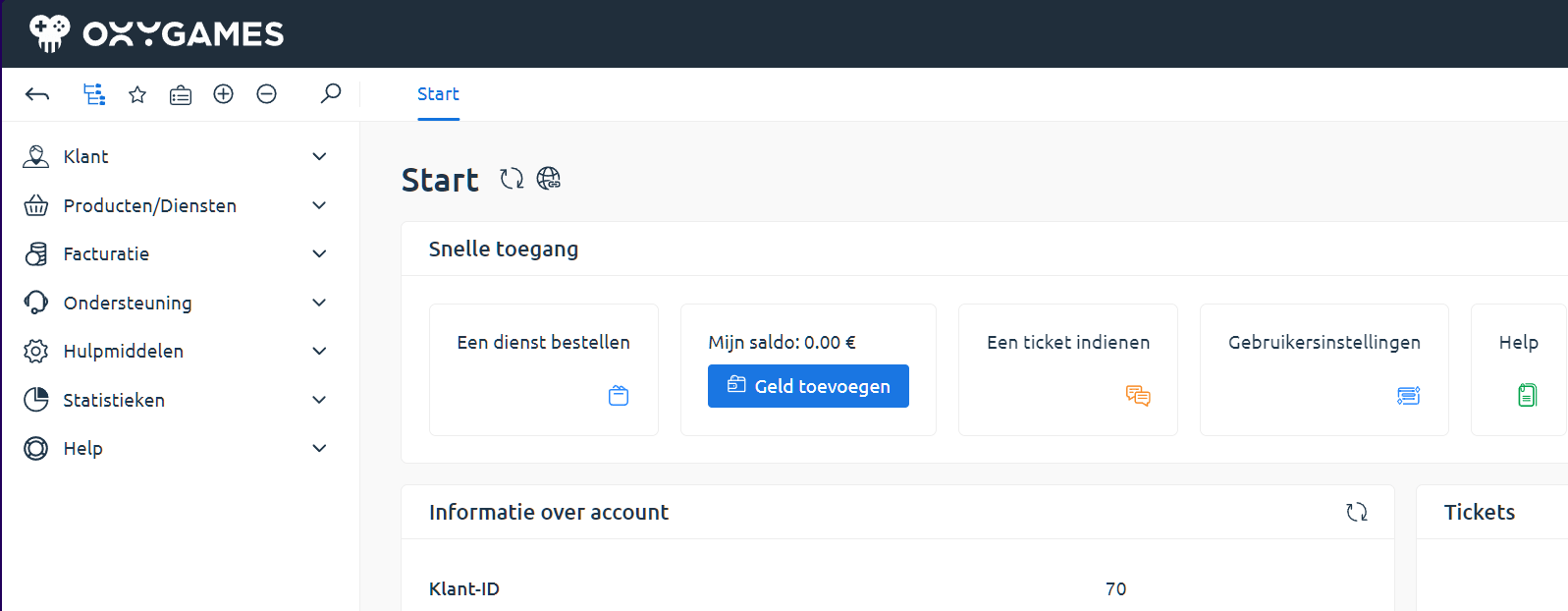Expand the Facturatie chevron
This screenshot has width=1568, height=611.
click(x=319, y=253)
